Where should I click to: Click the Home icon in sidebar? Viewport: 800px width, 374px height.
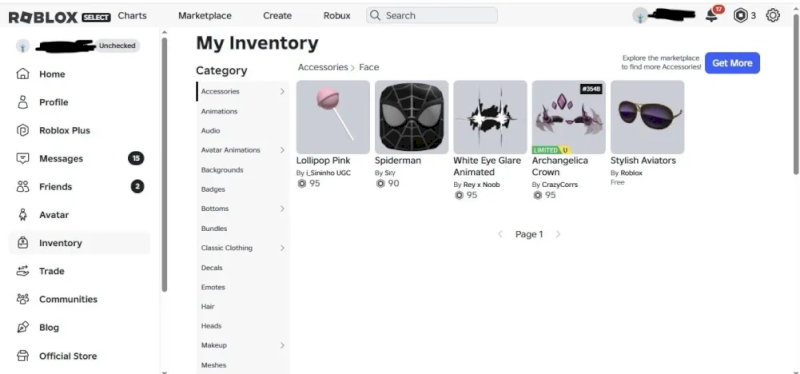pos(22,74)
